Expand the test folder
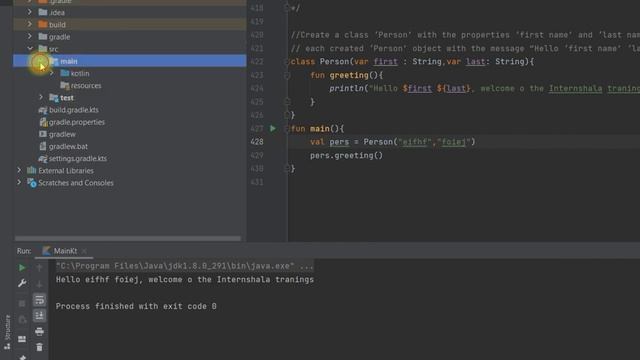Screen dimensions: 640x360 pos(41,98)
